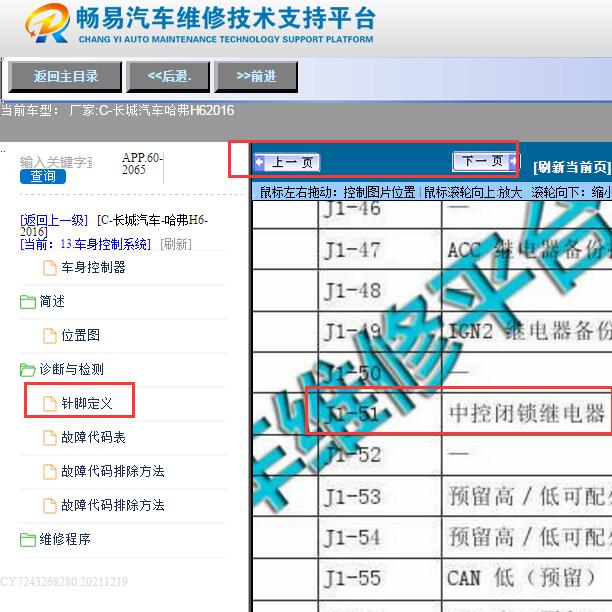The image size is (612, 612).
Task: Click the 中控闭锁继电器 cell
Action: tap(527, 413)
